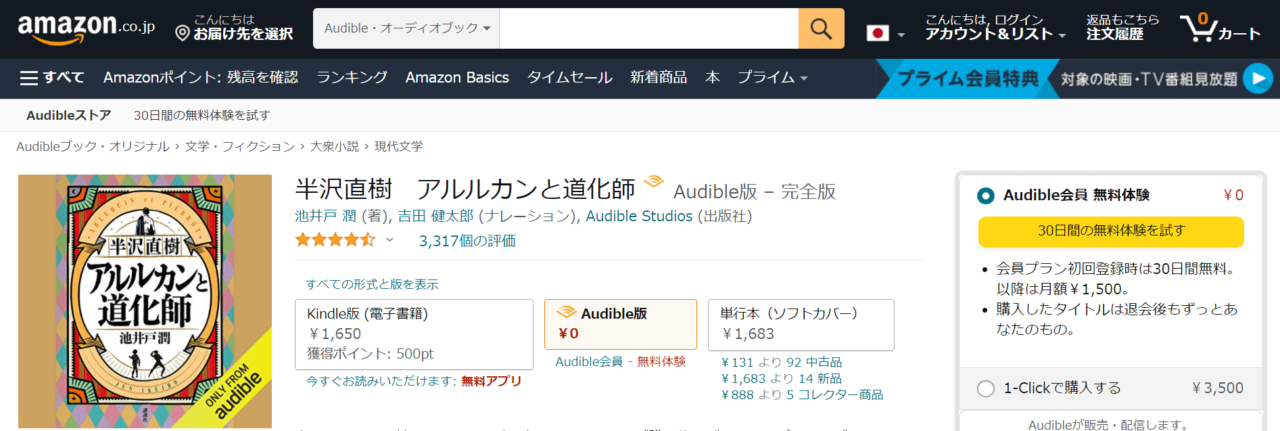This screenshot has height=431, width=1280.
Task: Click the star rating icons
Action: (335, 240)
